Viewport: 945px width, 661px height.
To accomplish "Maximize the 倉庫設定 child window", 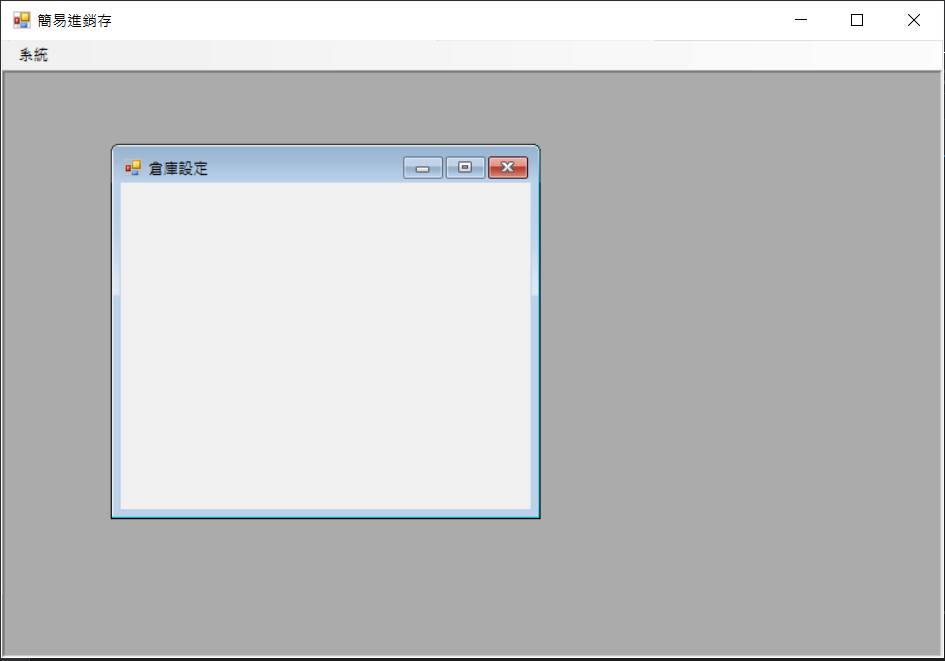I will click(465, 168).
